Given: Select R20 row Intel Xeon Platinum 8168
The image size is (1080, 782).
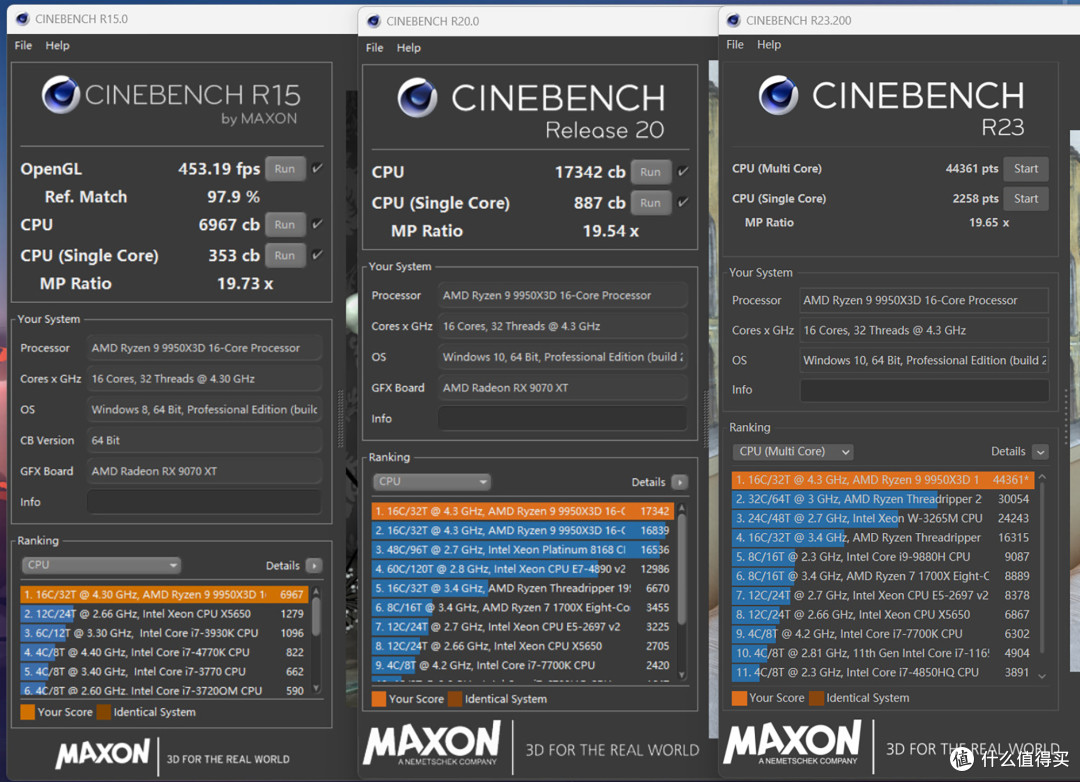Looking at the screenshot, I should pos(522,550).
